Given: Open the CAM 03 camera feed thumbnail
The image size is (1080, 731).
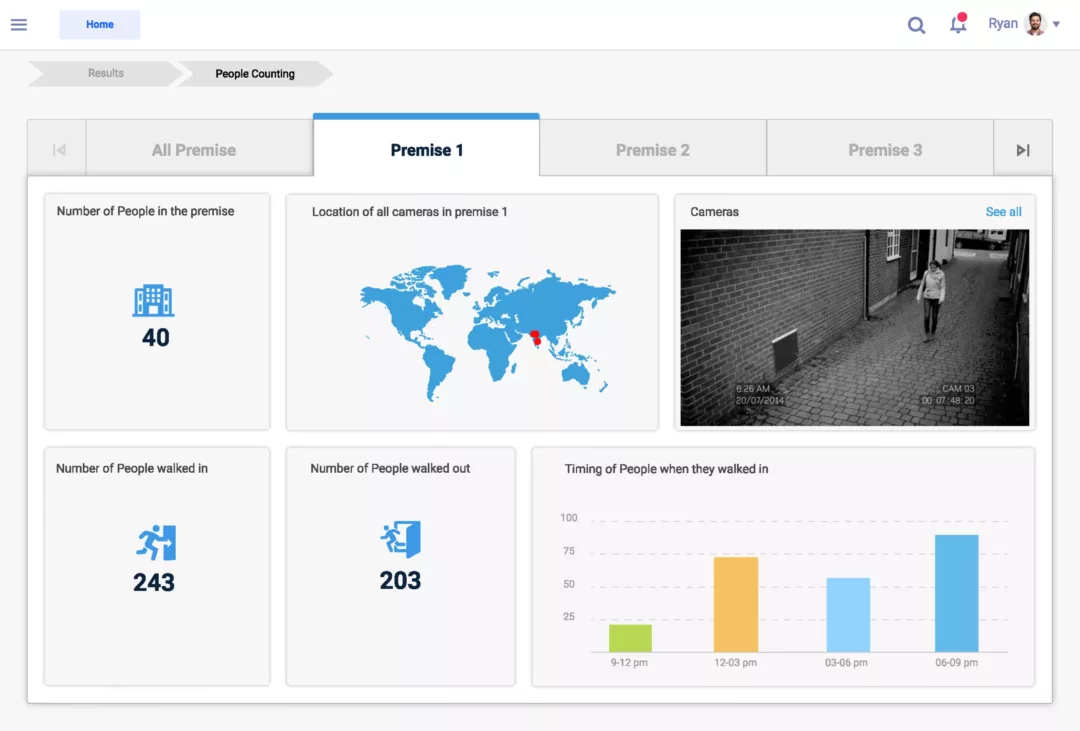Looking at the screenshot, I should tap(854, 327).
